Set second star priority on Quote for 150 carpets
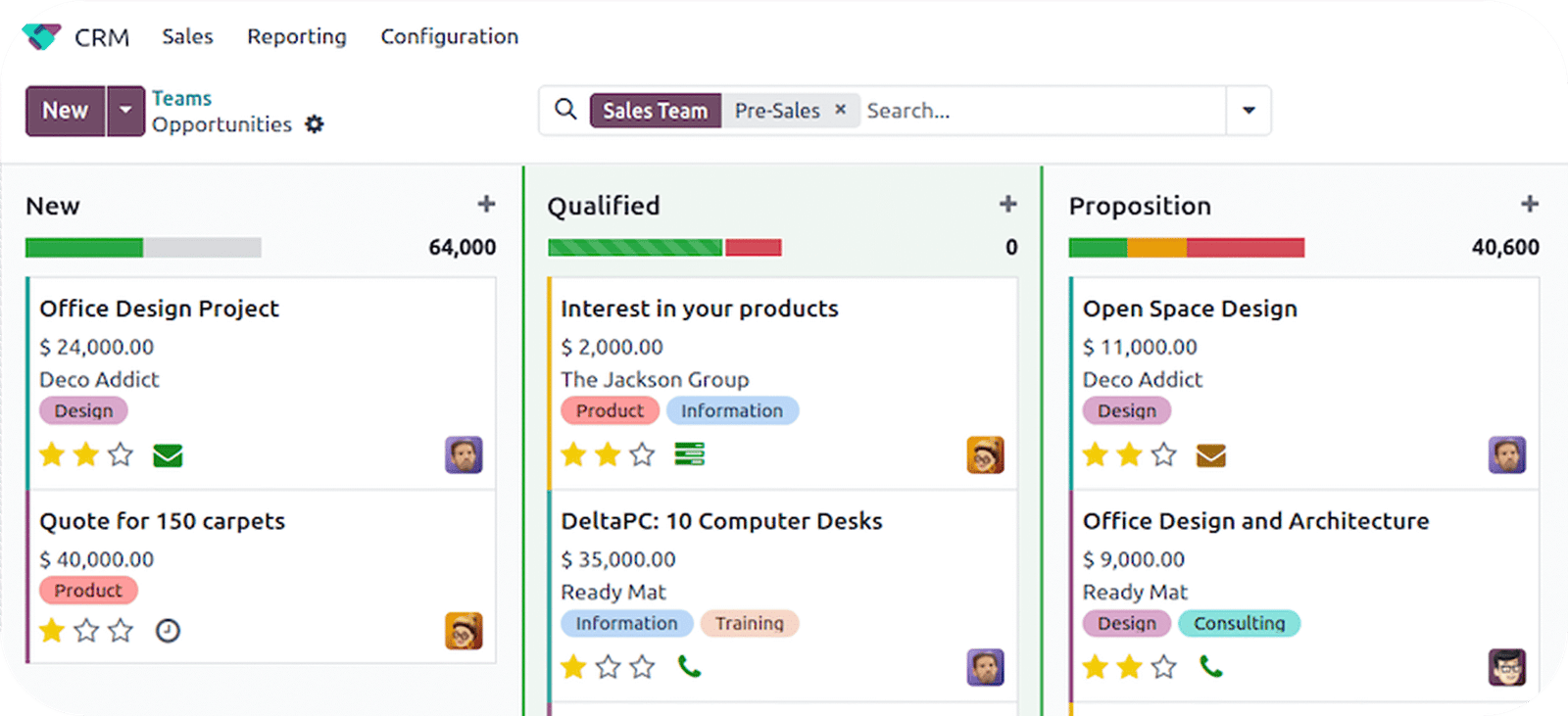The image size is (1568, 716). pyautogui.click(x=86, y=631)
